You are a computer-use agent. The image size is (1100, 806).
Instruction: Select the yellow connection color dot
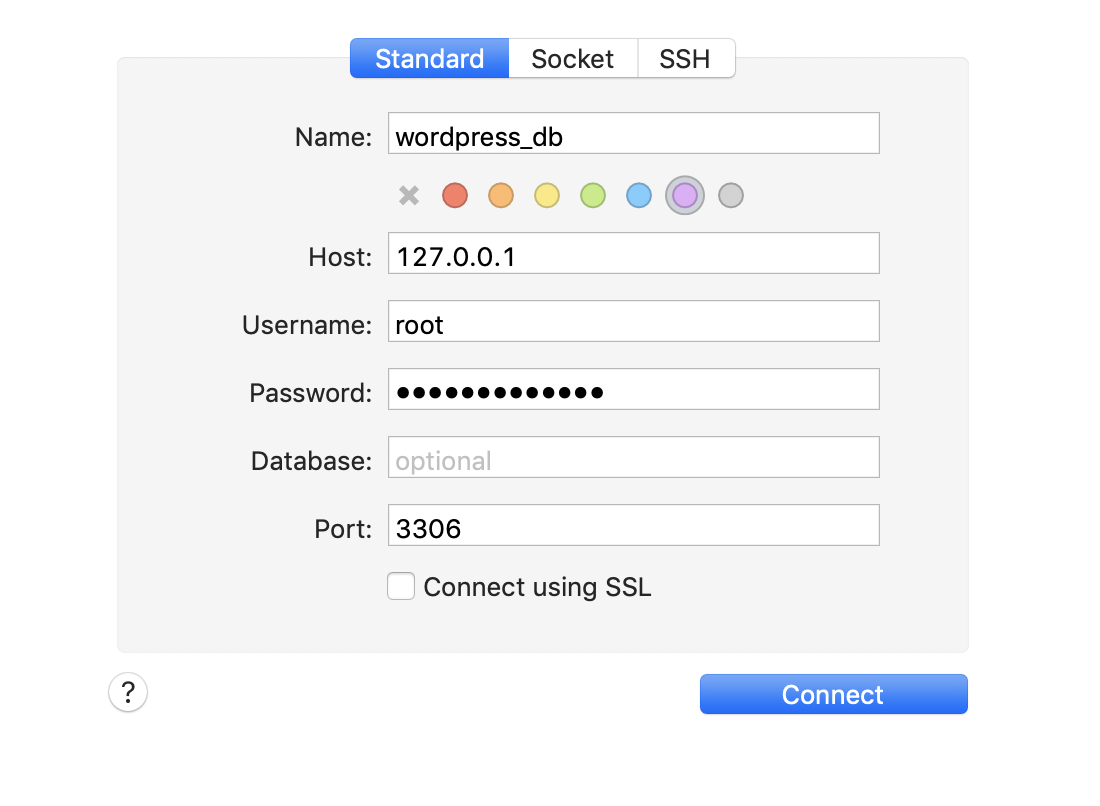click(547, 195)
